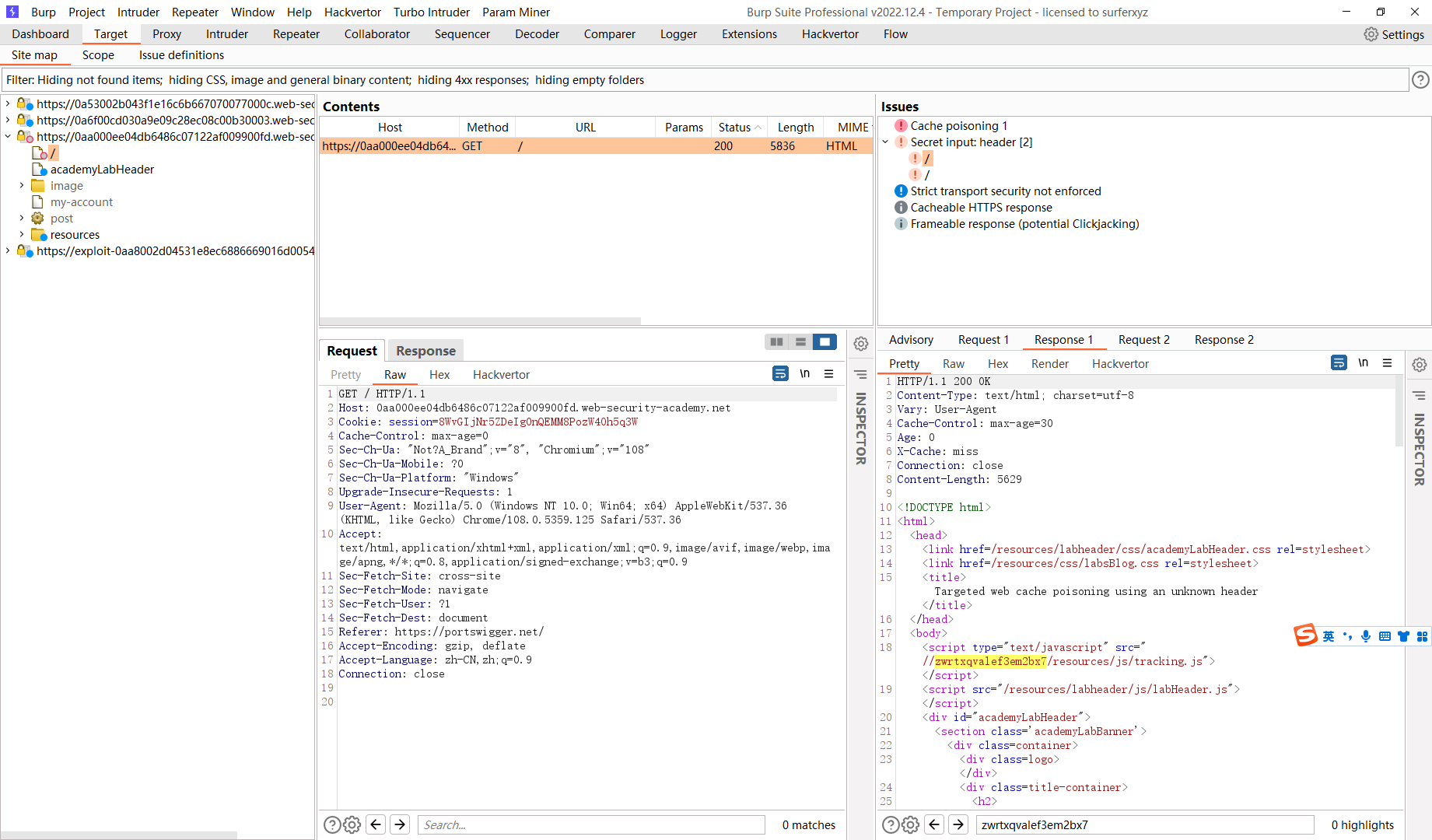
Task: Click the Strict transport security info icon
Action: 901,191
